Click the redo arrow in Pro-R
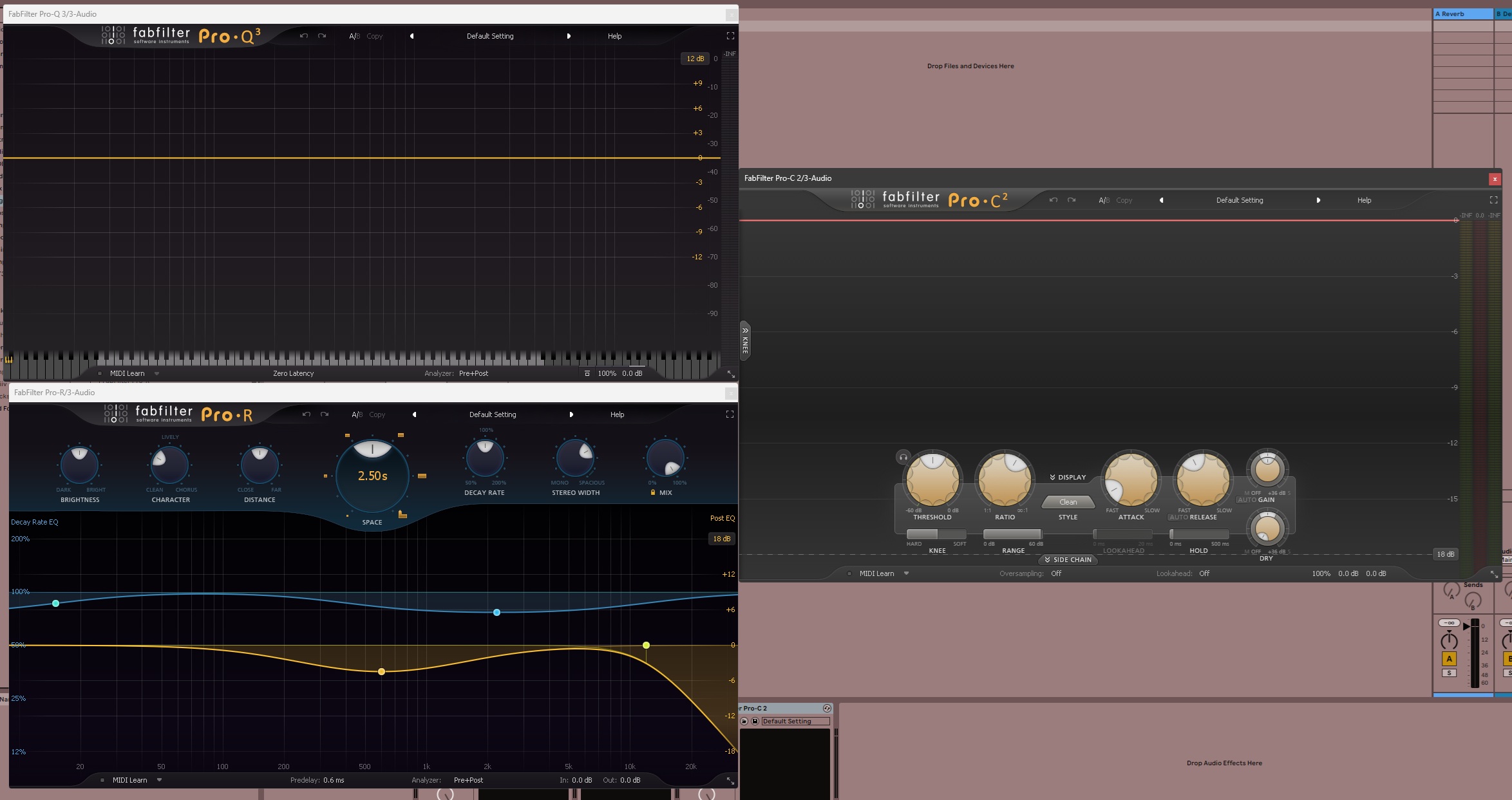The width and height of the screenshot is (1512, 800). [x=325, y=414]
